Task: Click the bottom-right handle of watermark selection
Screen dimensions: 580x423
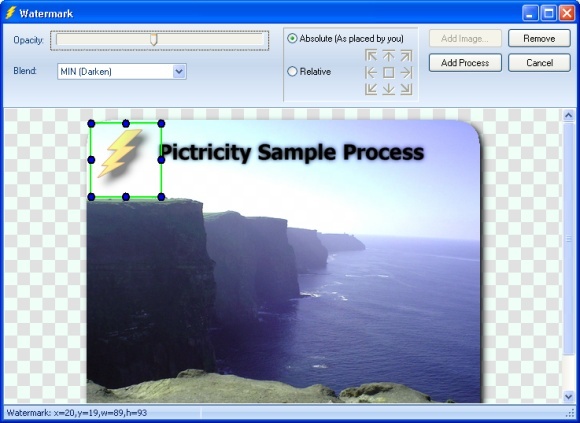Action: tap(161, 197)
